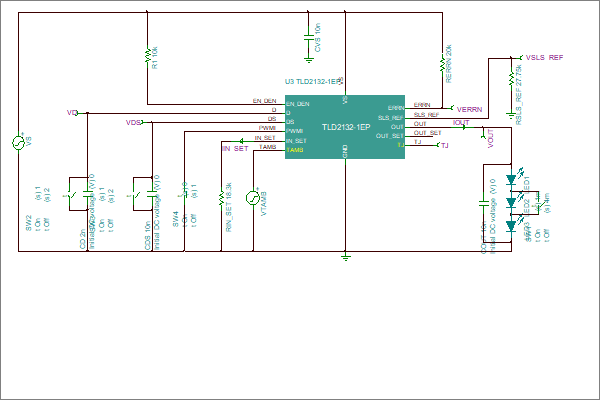The height and width of the screenshot is (400, 600).
Task: Select the COUT capacitor symbol near the LEDs
Action: pyautogui.click(x=484, y=203)
